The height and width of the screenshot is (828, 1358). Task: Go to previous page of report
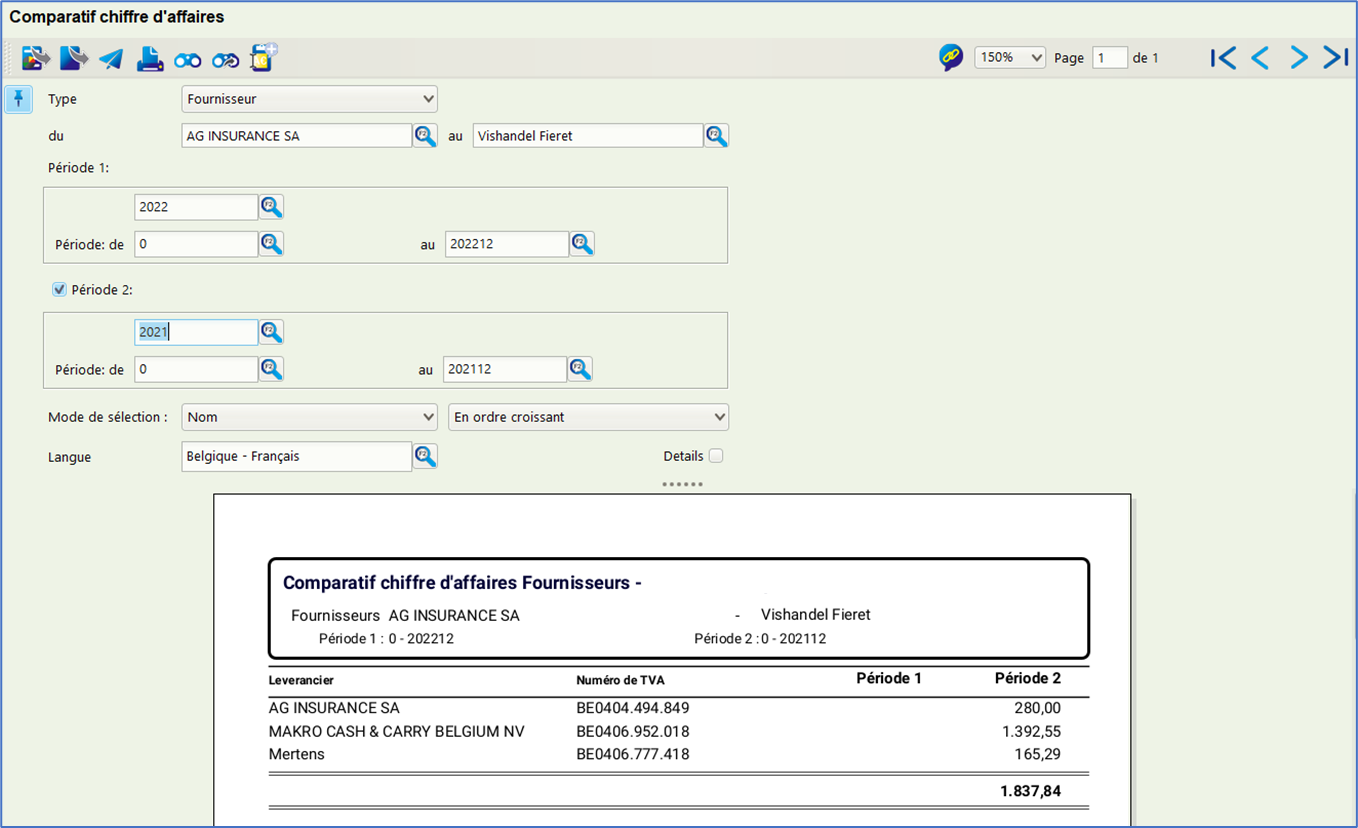click(x=1260, y=58)
